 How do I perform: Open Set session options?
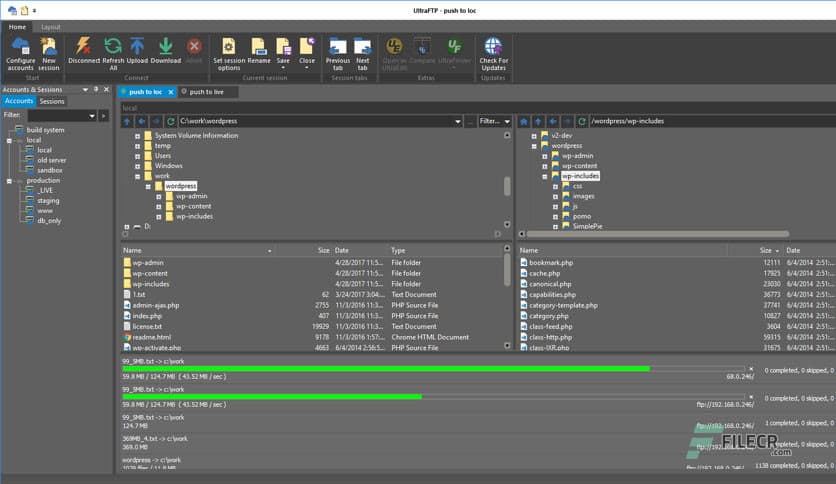pos(229,53)
